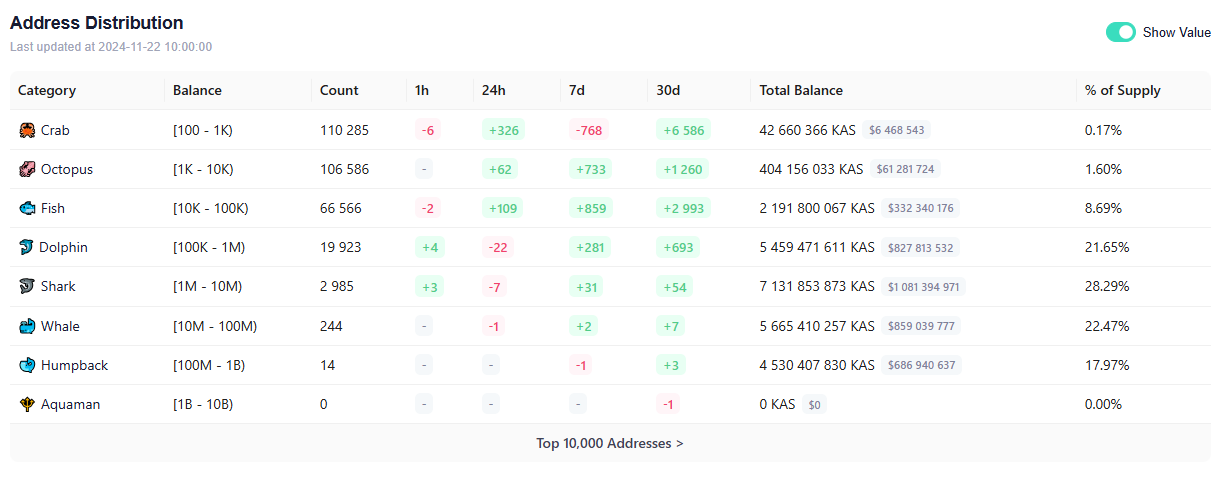Screen dimensions: 1222x486
Task: Click the 30d column header
Action: point(668,90)
